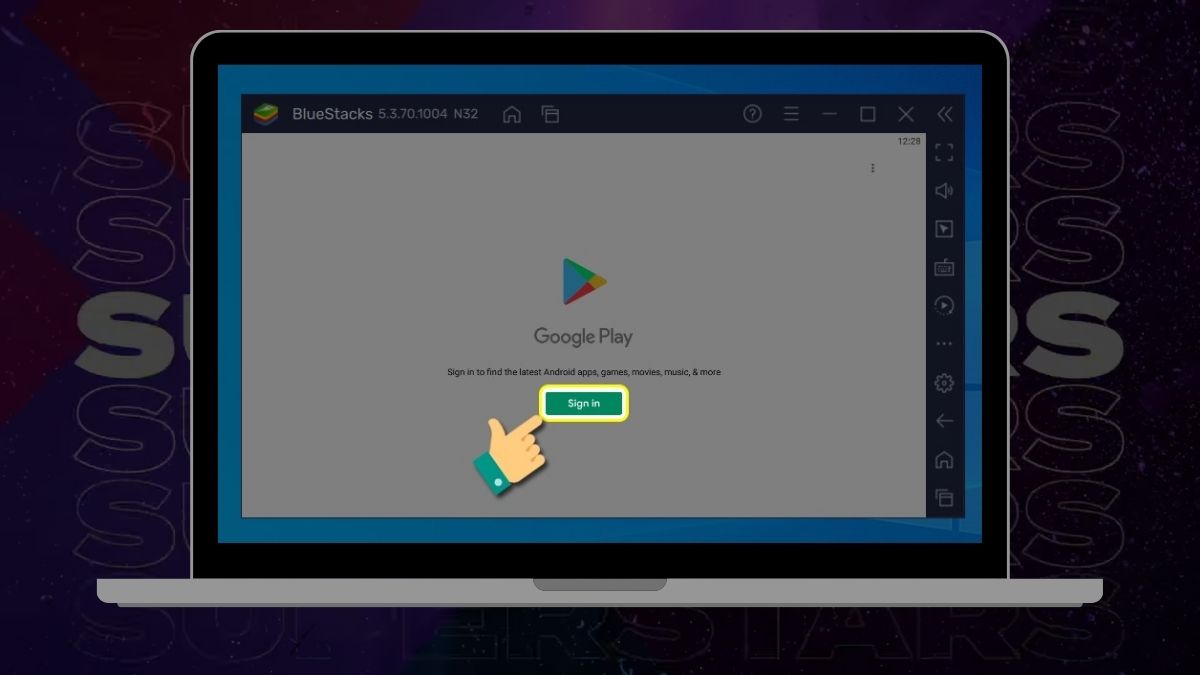Image resolution: width=1200 pixels, height=675 pixels.
Task: Click the Google Play triangle logo
Action: (584, 281)
